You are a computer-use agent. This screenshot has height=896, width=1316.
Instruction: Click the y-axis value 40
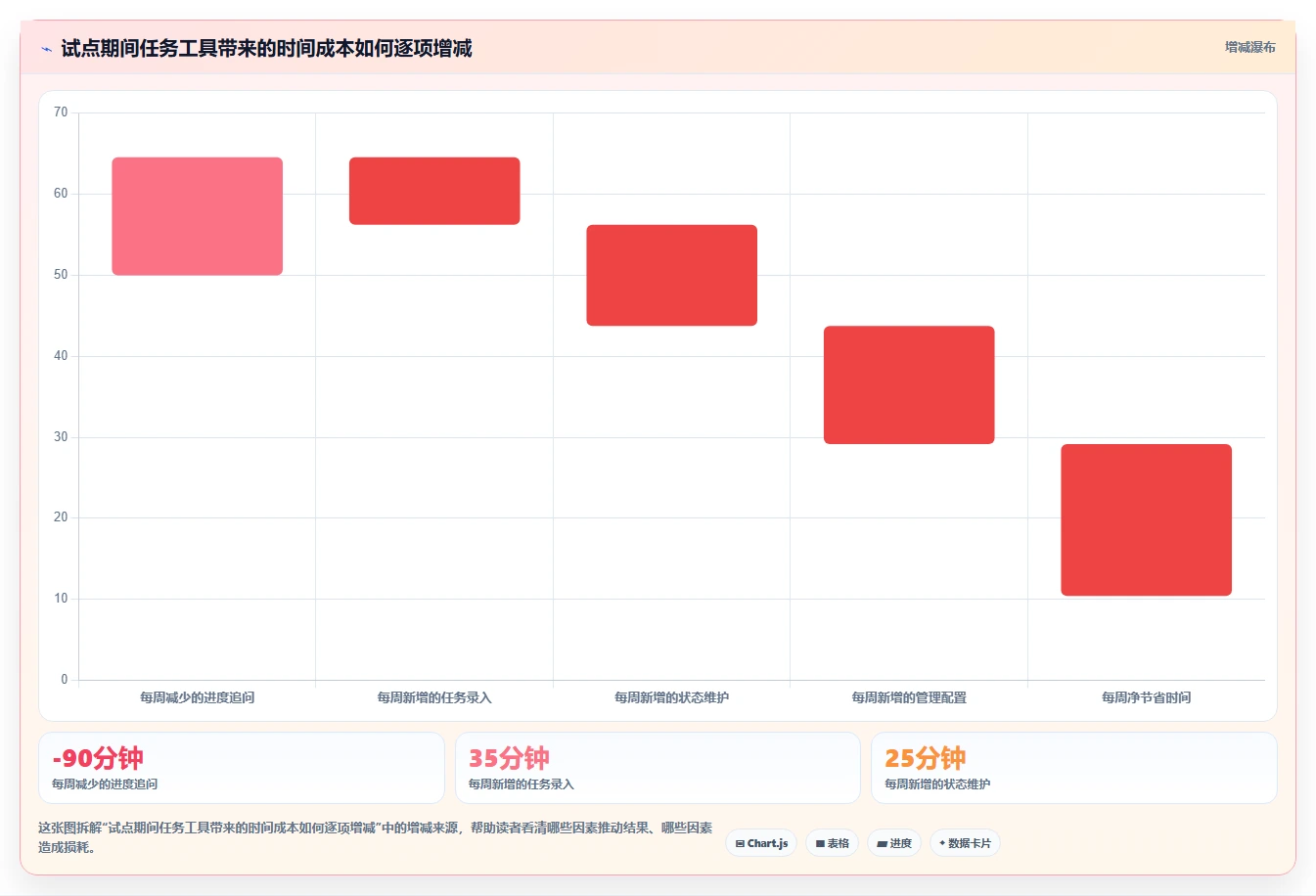pyautogui.click(x=61, y=356)
